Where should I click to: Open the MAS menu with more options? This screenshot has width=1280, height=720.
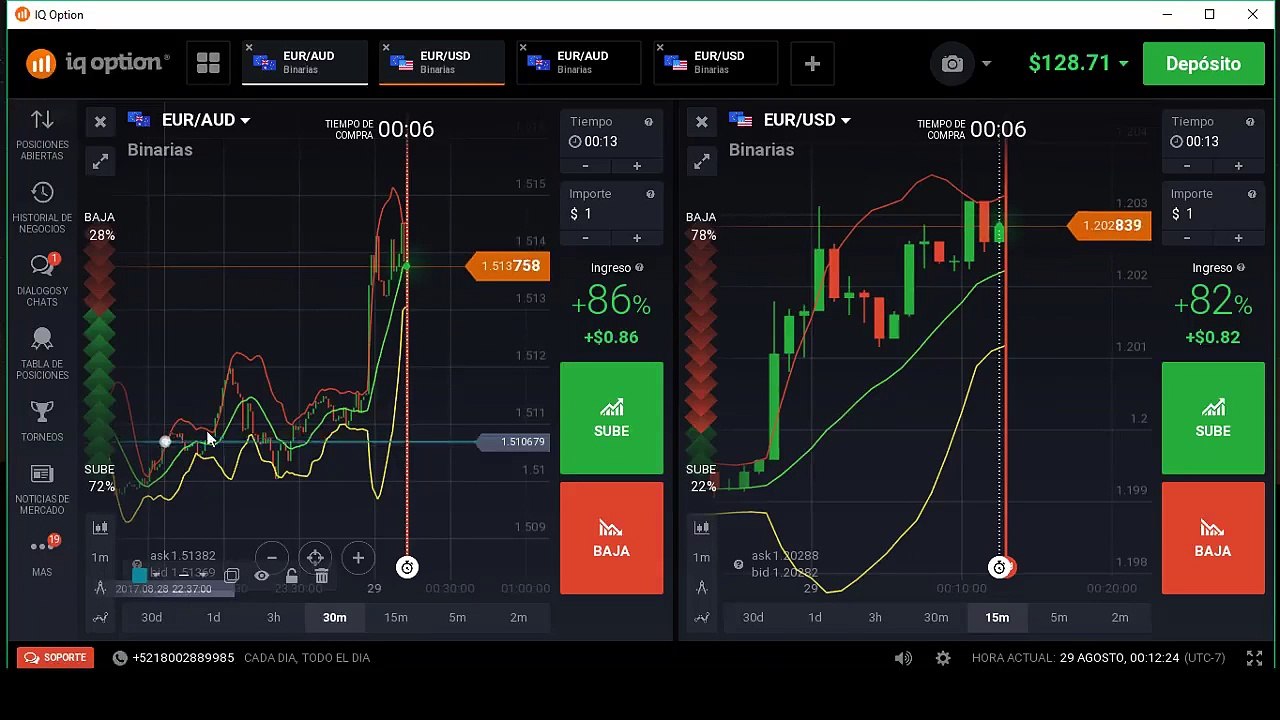42,555
